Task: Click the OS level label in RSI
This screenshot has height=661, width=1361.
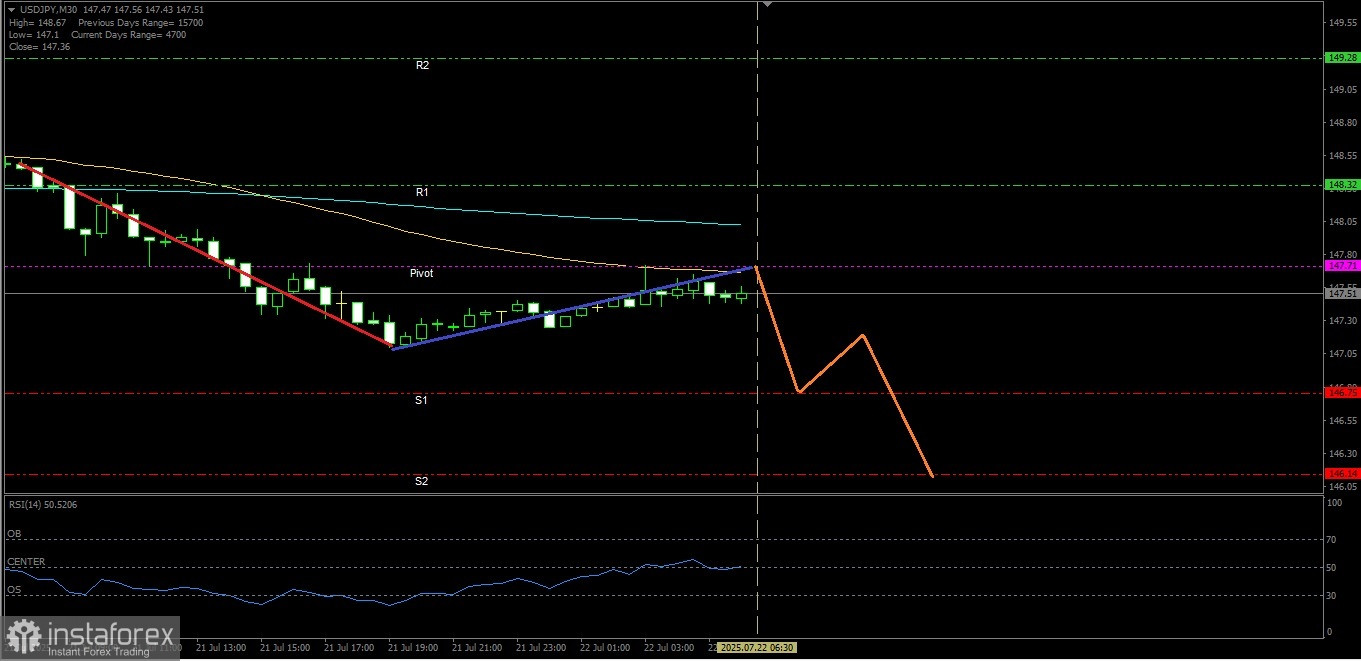Action: [14, 590]
